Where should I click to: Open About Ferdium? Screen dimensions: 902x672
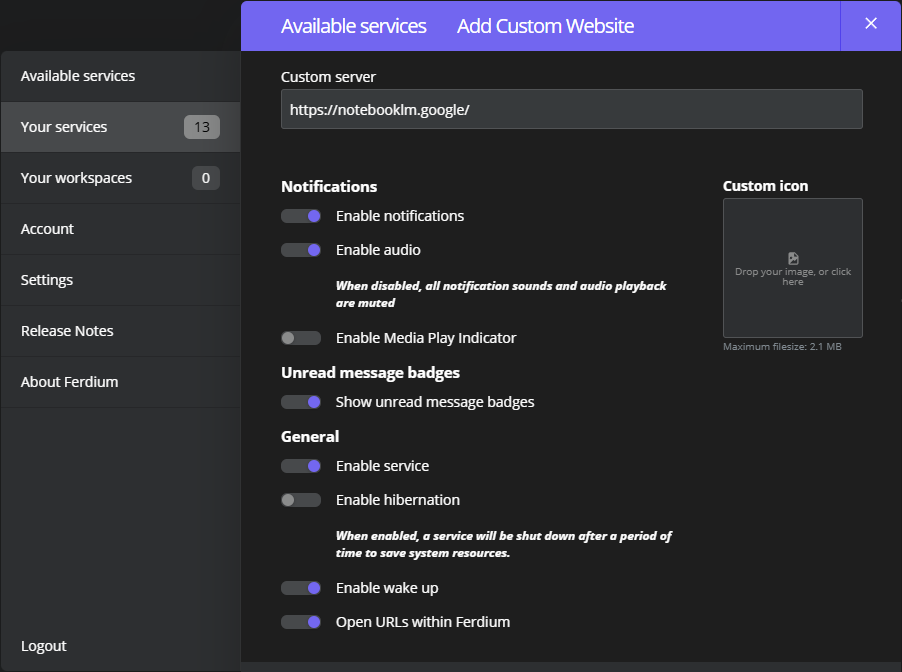(x=69, y=382)
